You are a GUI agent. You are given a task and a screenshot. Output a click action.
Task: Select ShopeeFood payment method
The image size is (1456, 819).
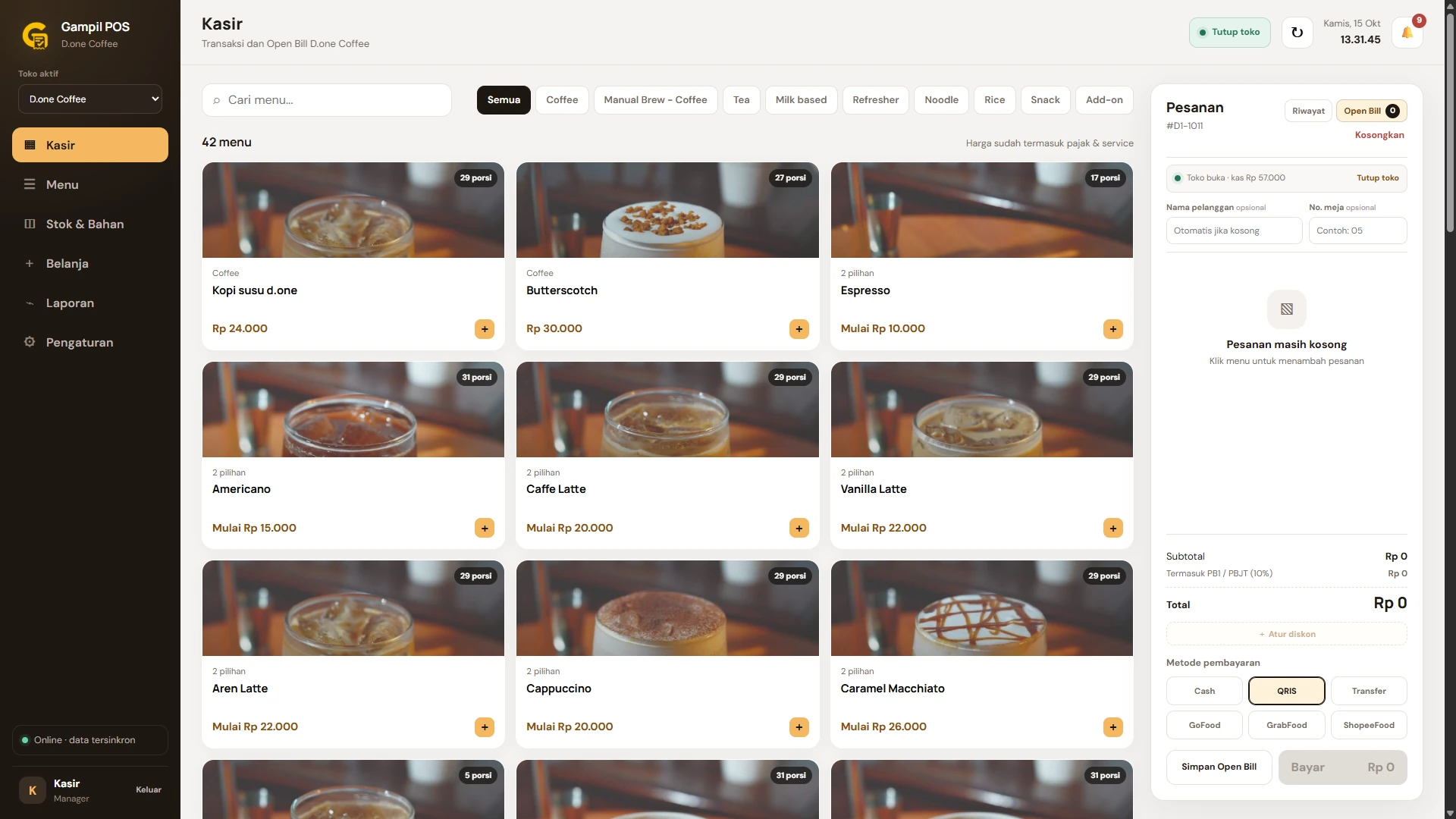(x=1369, y=725)
